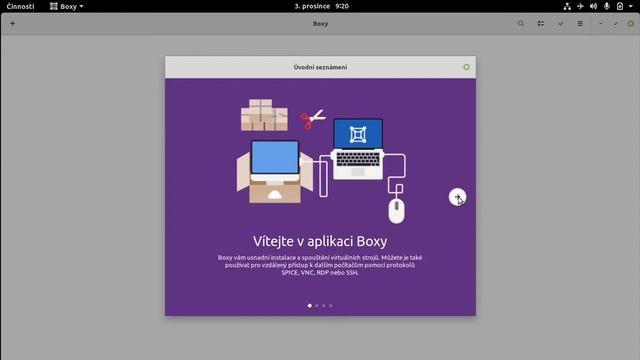Switch to the grid view icon
640x360 pixels.
click(x=540, y=24)
